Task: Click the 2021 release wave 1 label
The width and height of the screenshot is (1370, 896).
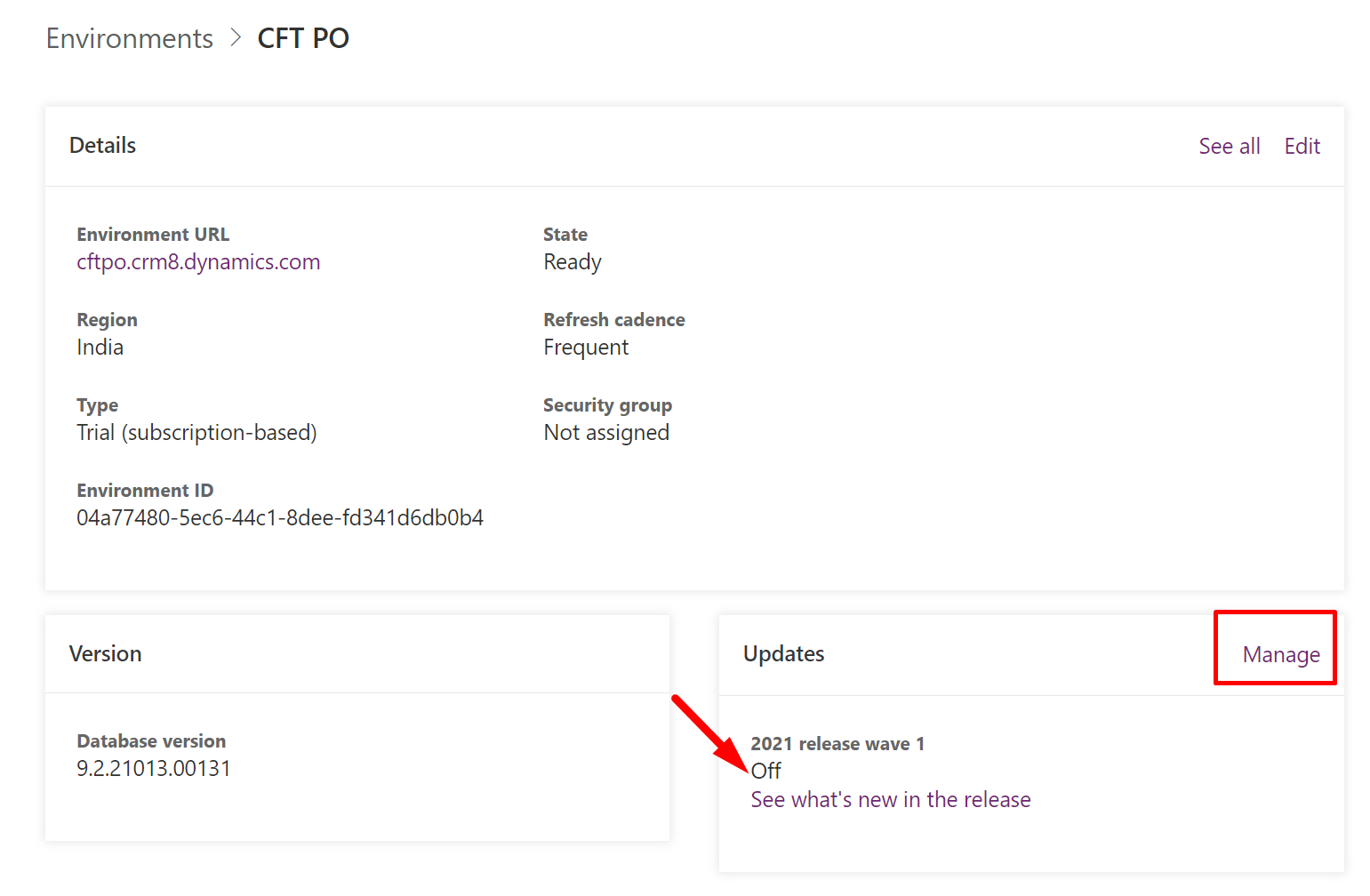Action: coord(837,744)
